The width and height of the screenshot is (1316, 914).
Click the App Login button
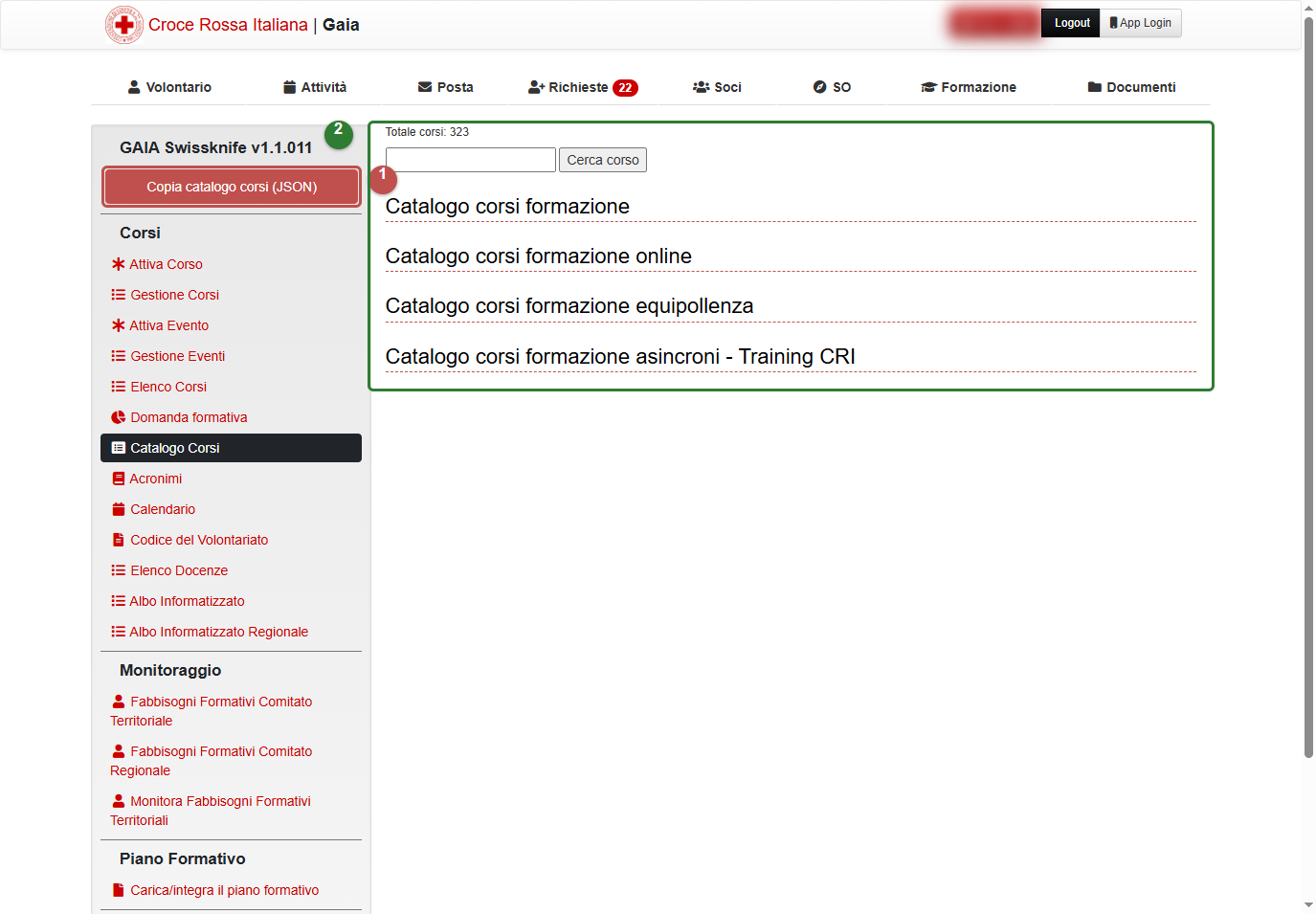pos(1141,23)
